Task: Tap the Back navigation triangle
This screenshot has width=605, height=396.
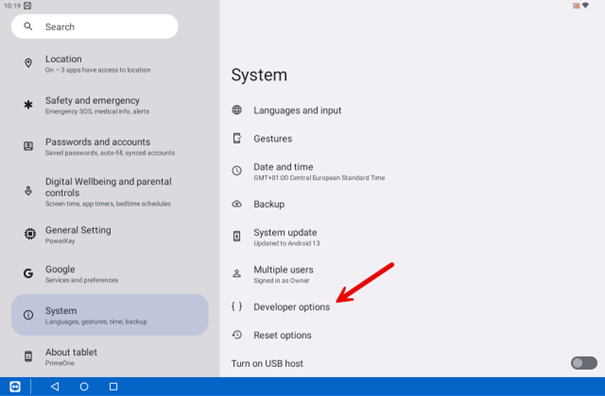Action: (x=55, y=386)
